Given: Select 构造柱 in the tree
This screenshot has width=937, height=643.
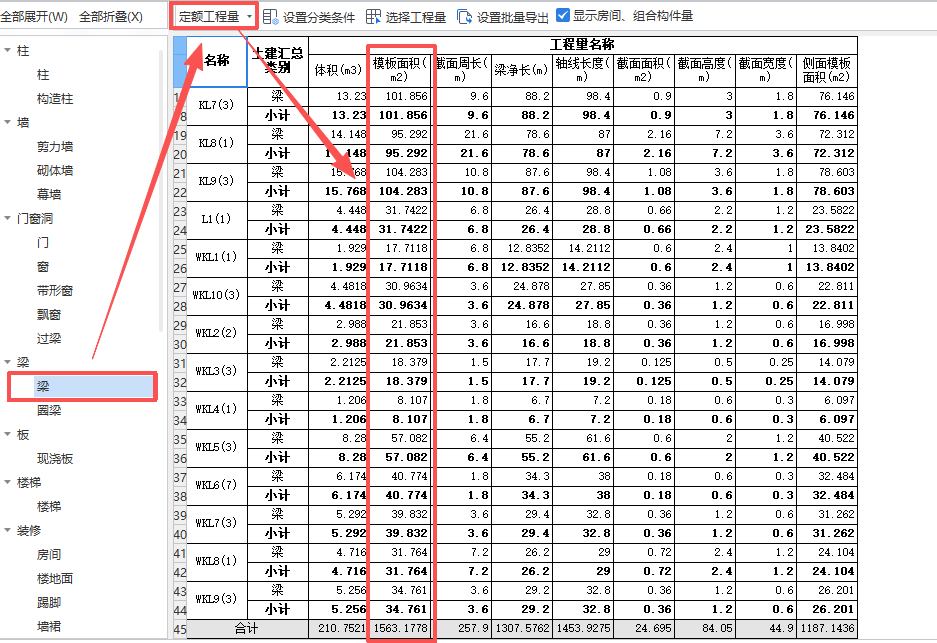Looking at the screenshot, I should pos(55,99).
